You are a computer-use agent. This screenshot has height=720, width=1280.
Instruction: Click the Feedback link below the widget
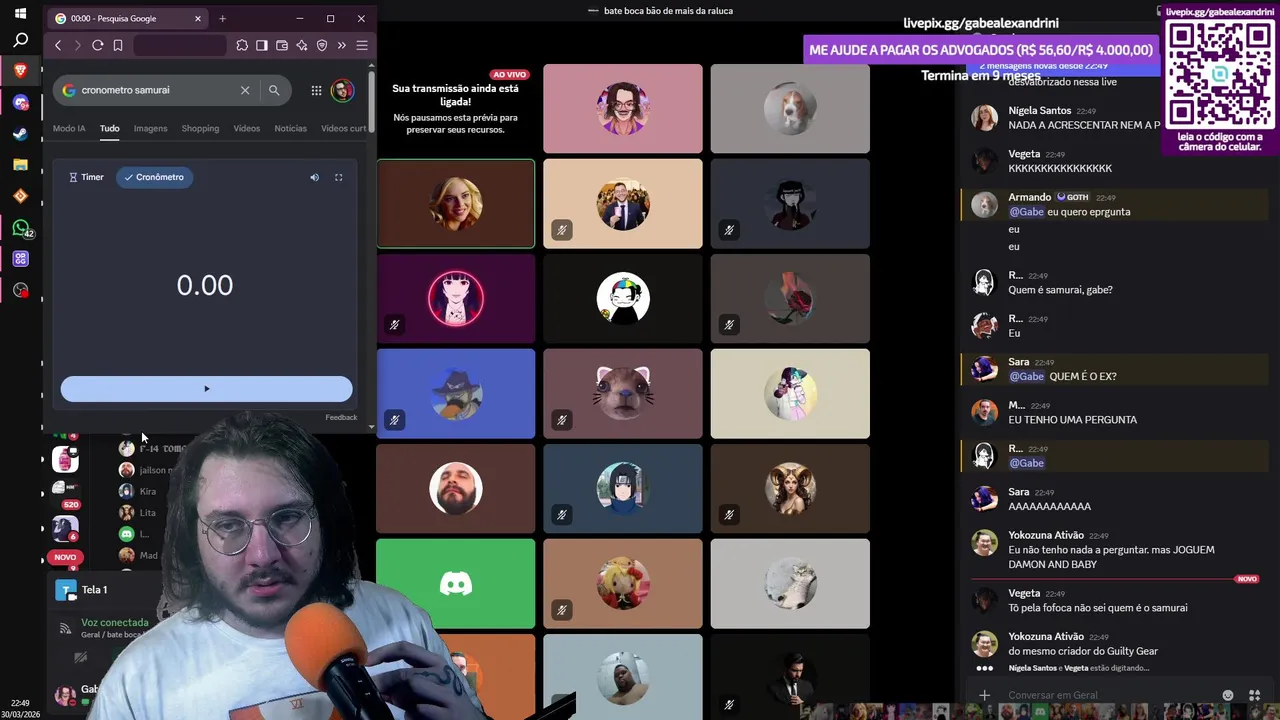[341, 417]
